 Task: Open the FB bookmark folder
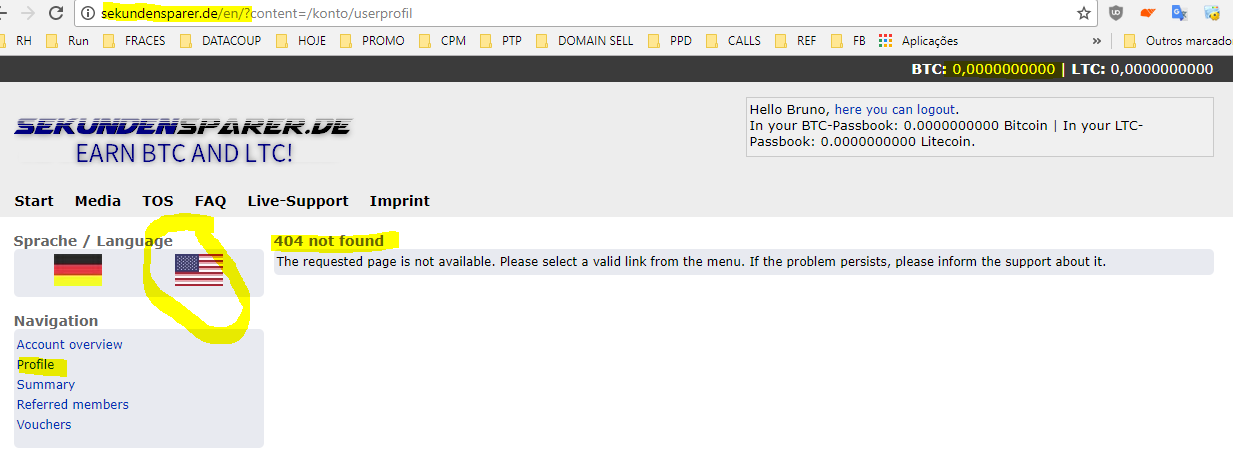click(x=850, y=41)
